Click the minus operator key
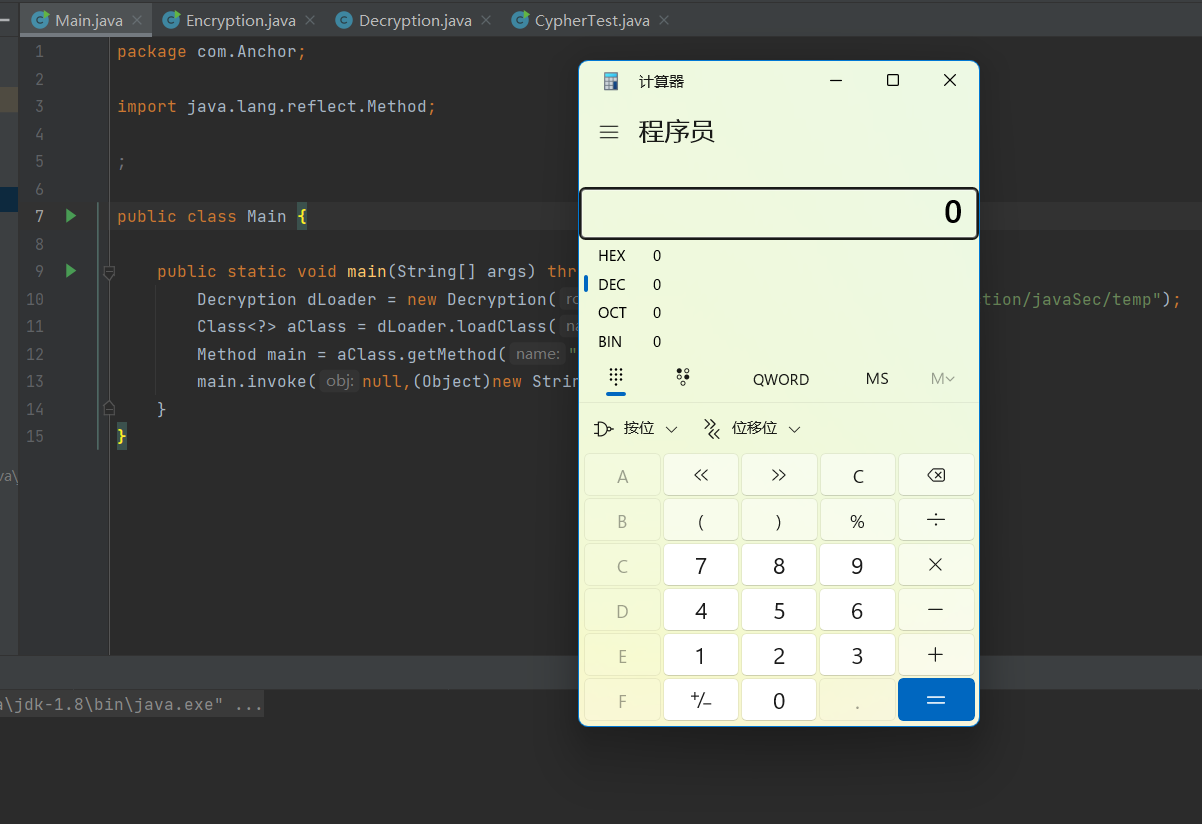 (936, 610)
